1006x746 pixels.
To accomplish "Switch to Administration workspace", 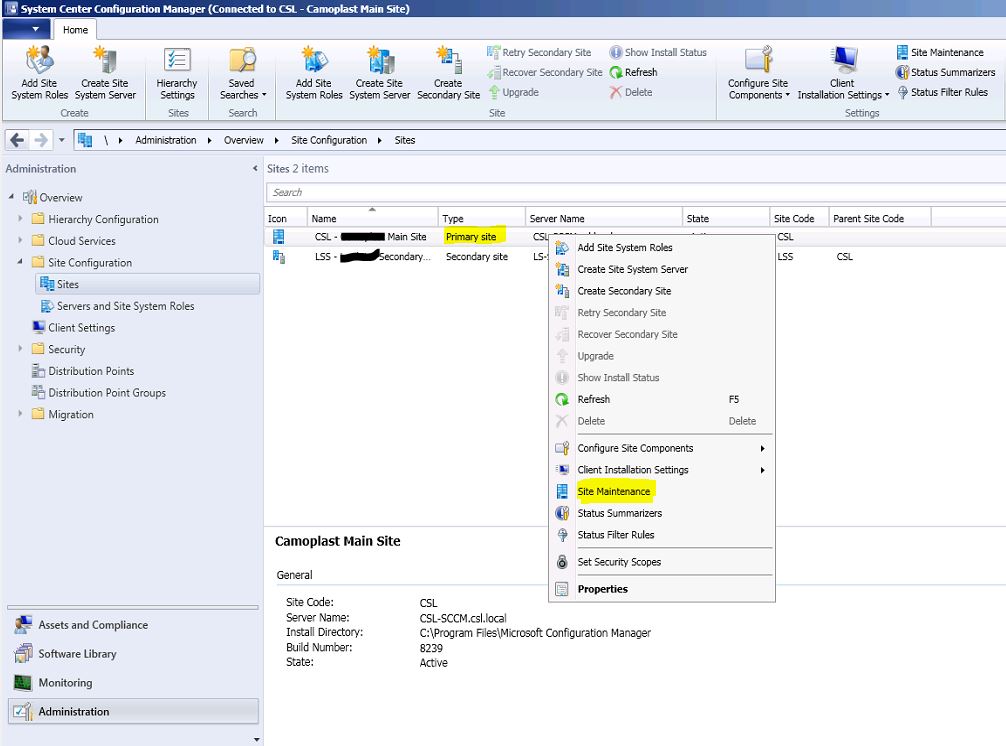I will 133,711.
